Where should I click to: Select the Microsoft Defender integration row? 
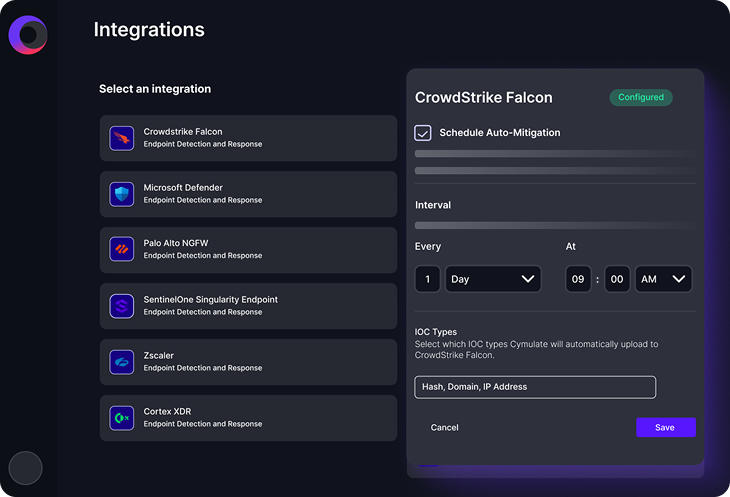[x=248, y=194]
